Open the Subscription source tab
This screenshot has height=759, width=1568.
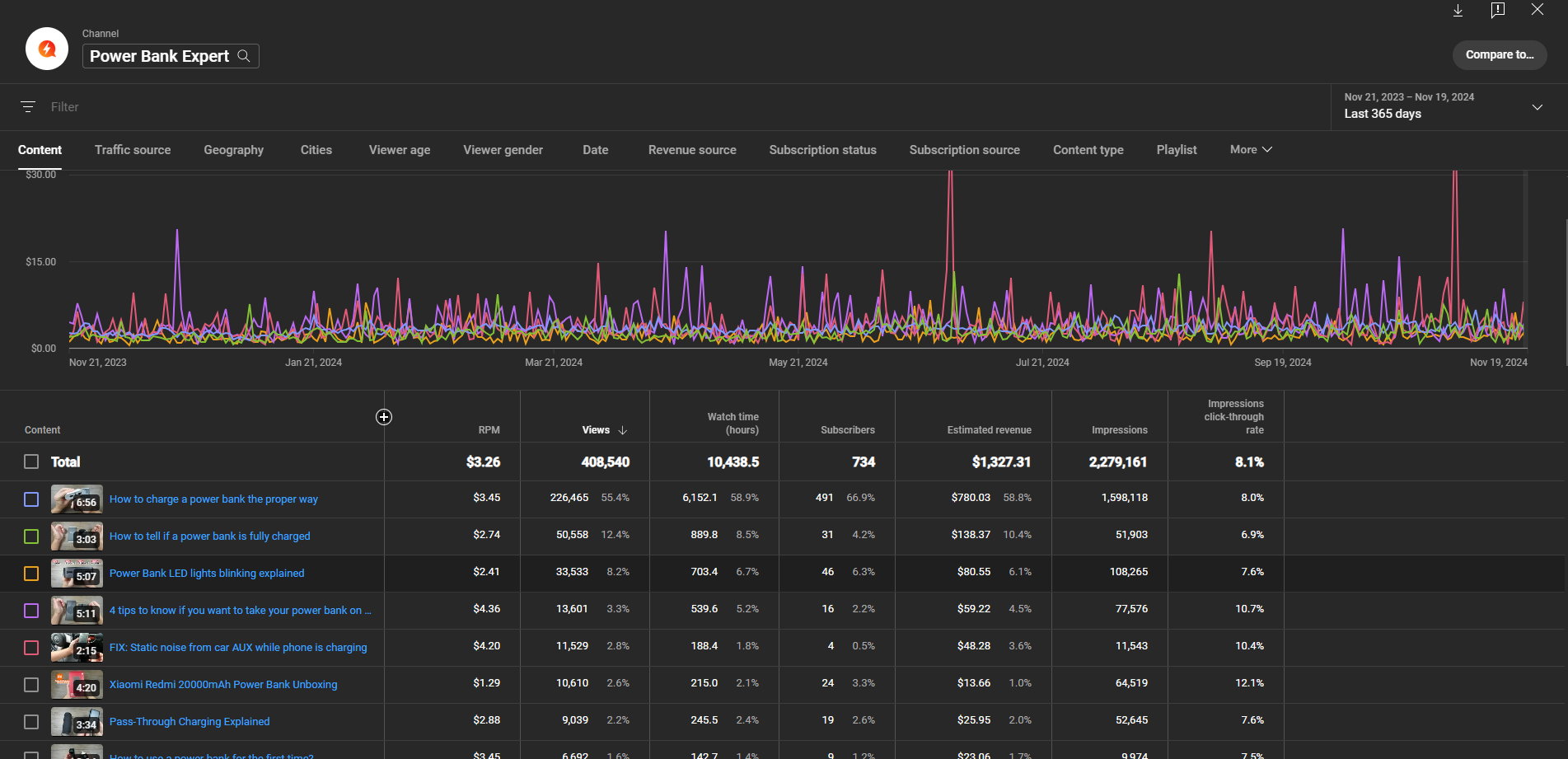(x=965, y=150)
